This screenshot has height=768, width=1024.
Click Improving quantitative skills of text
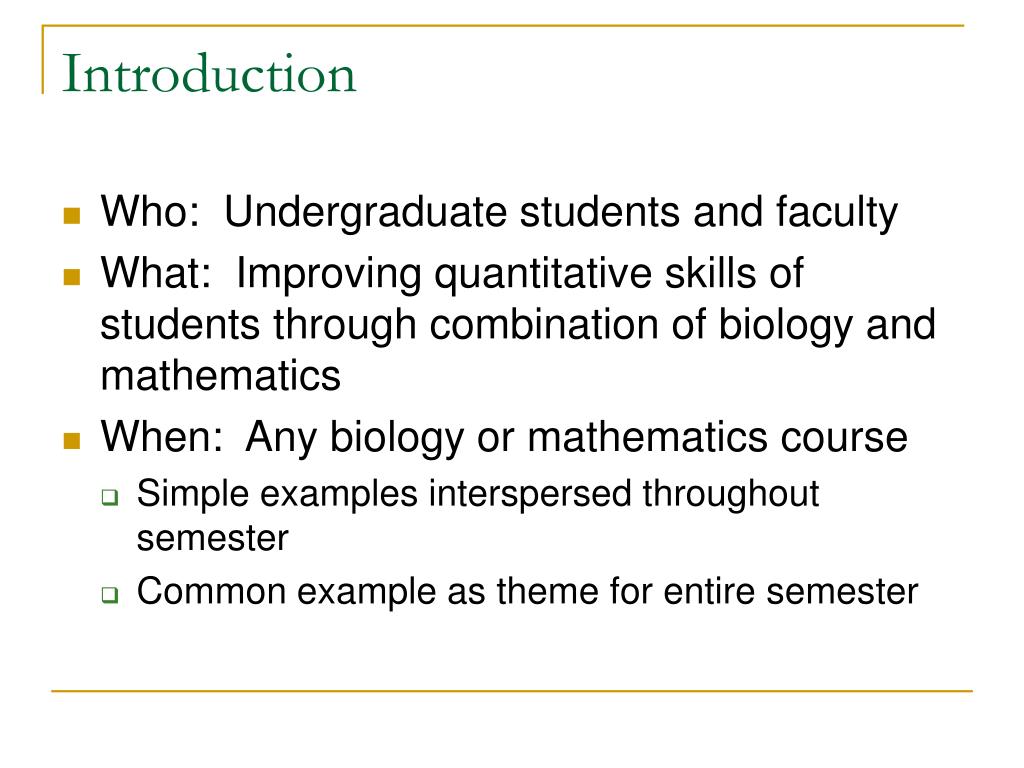(520, 274)
